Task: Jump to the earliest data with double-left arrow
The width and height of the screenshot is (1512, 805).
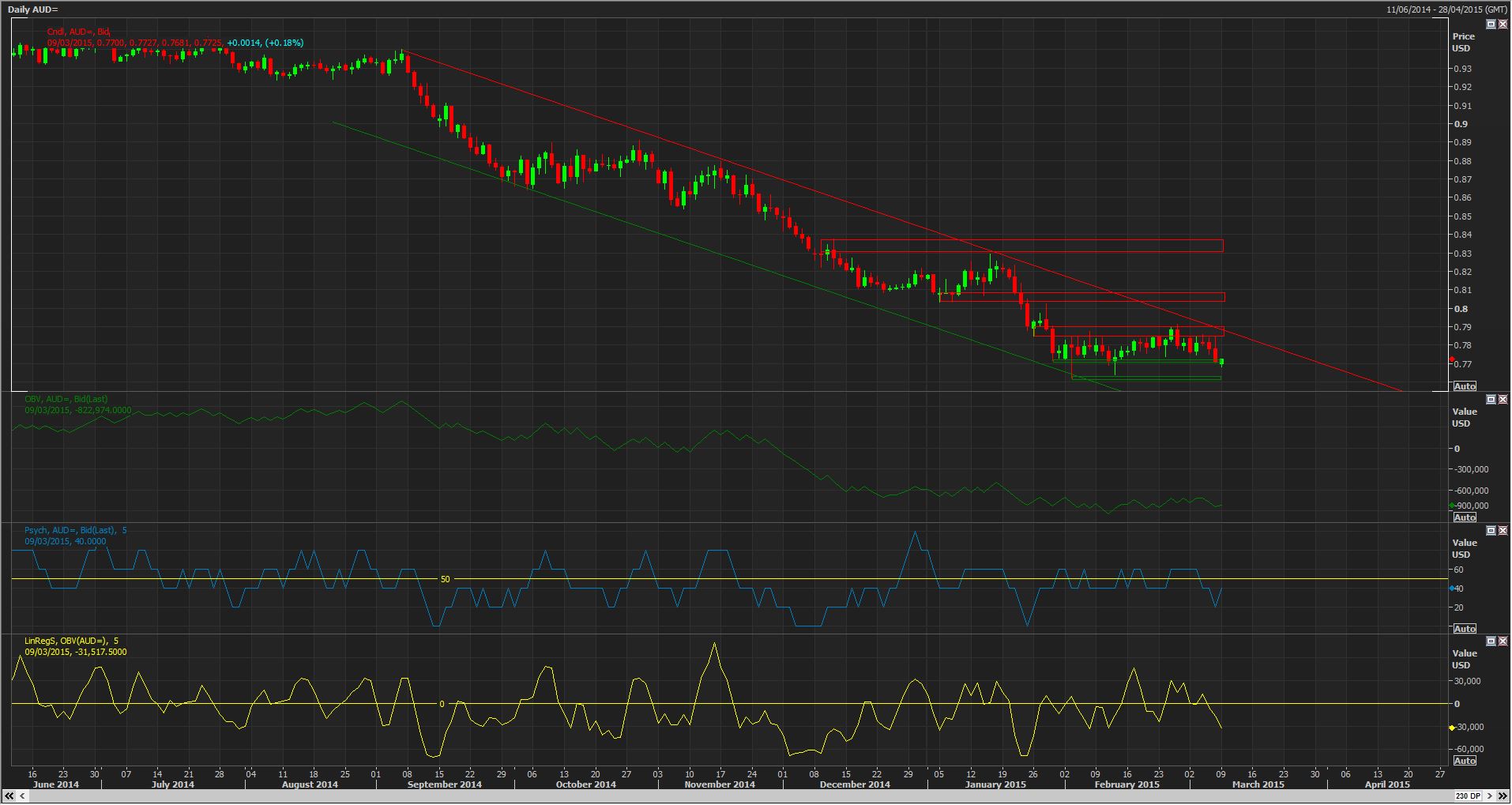Action: coord(9,796)
